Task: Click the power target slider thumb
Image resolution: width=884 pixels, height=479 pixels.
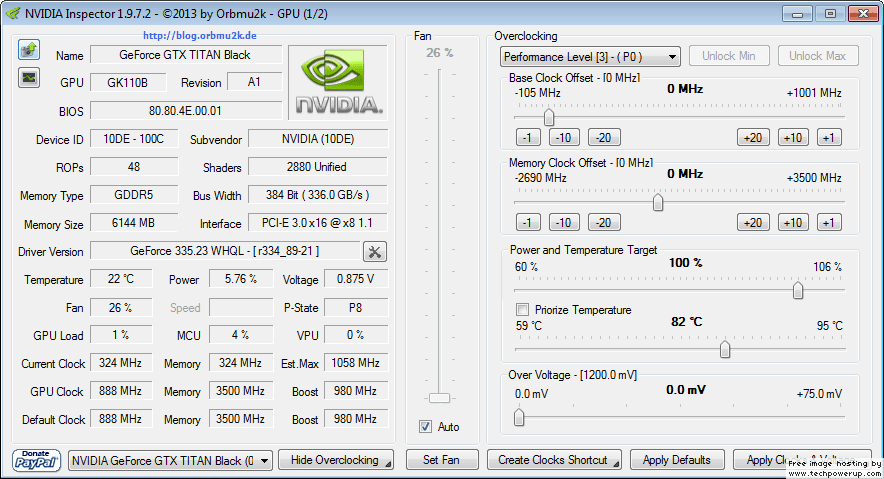Action: (x=798, y=290)
